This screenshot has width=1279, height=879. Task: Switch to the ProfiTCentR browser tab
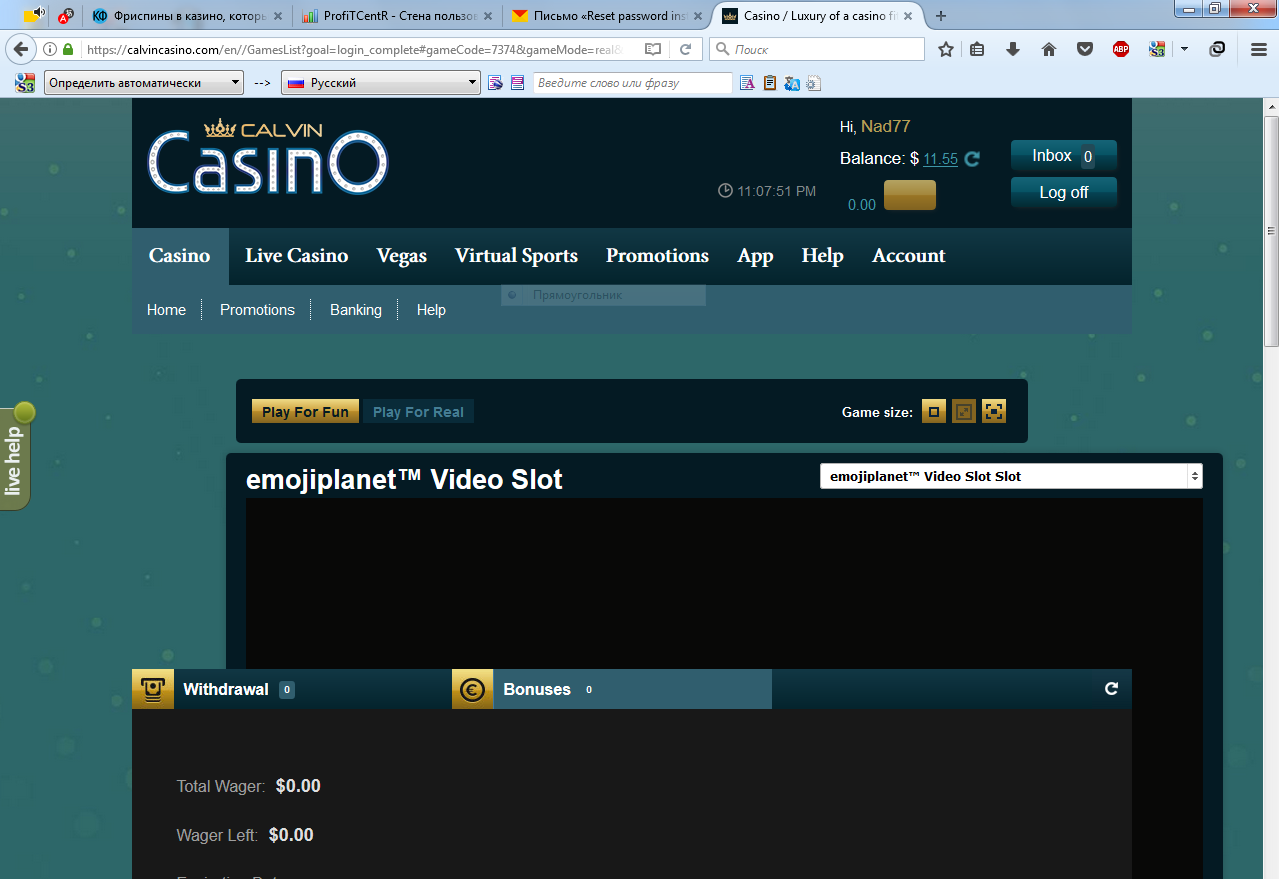[x=398, y=16]
